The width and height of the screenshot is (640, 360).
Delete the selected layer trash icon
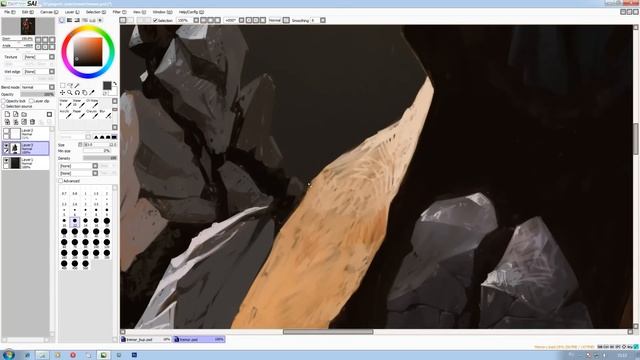pos(32,122)
